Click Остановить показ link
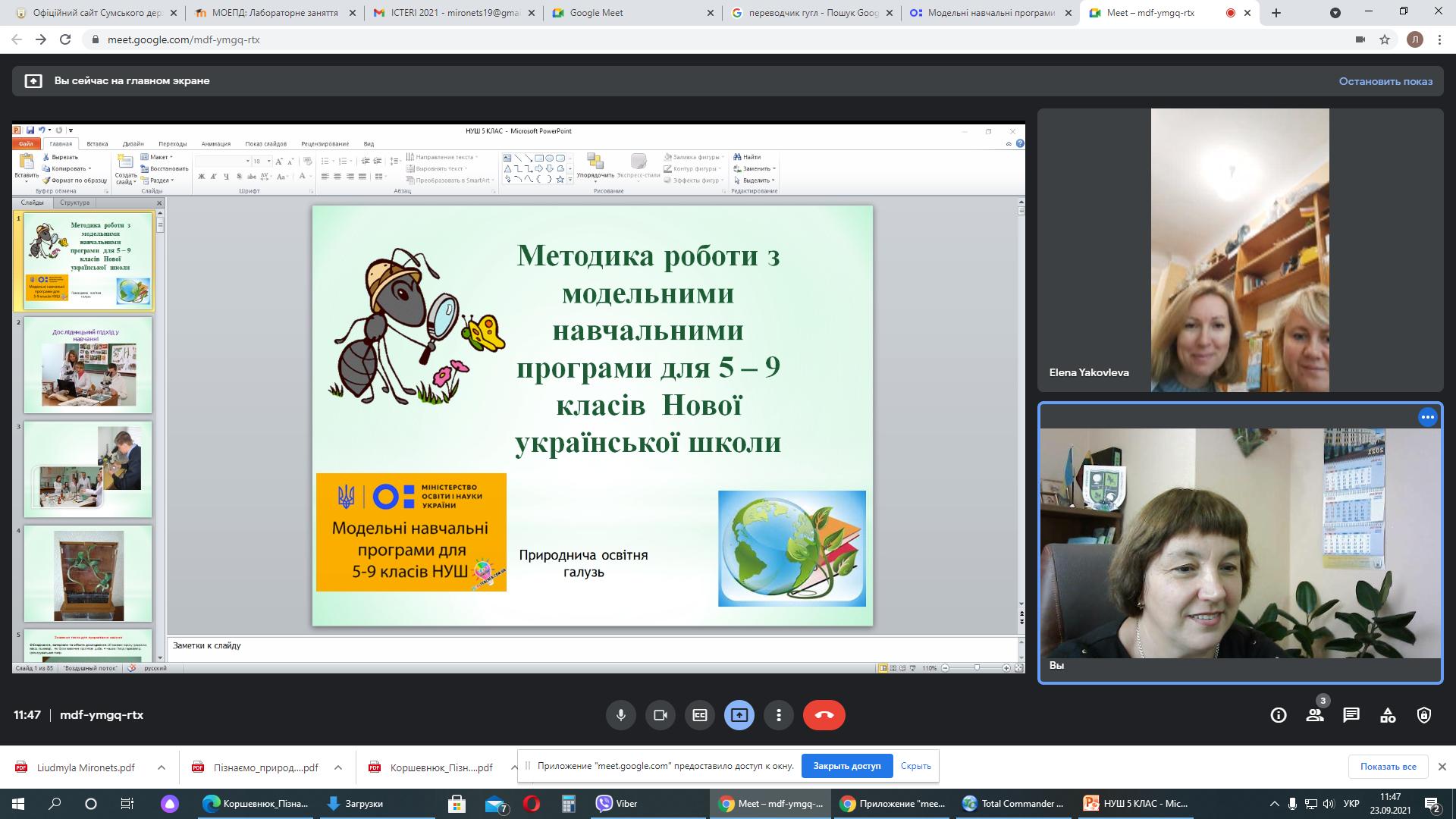Image resolution: width=1456 pixels, height=819 pixels. coord(1385,81)
